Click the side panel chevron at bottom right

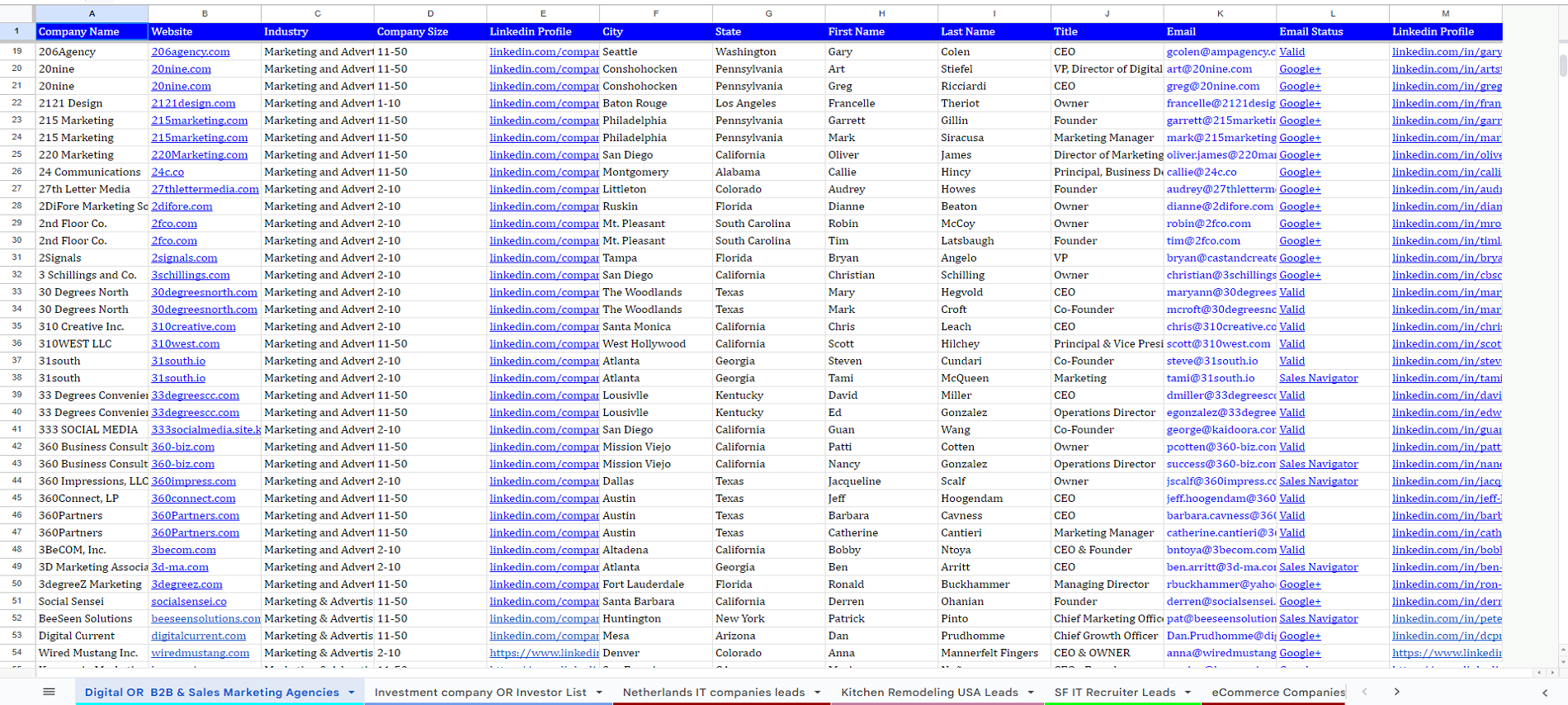pos(1545,693)
